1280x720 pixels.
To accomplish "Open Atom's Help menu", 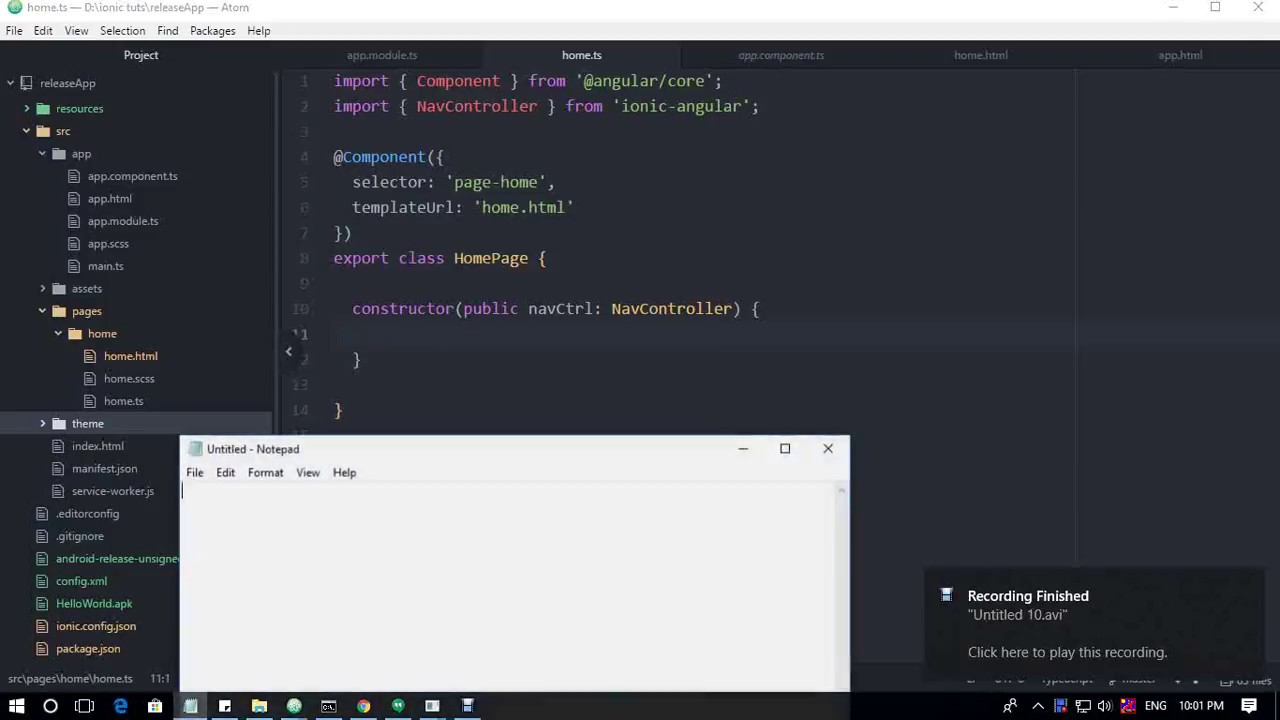I will coord(258,31).
